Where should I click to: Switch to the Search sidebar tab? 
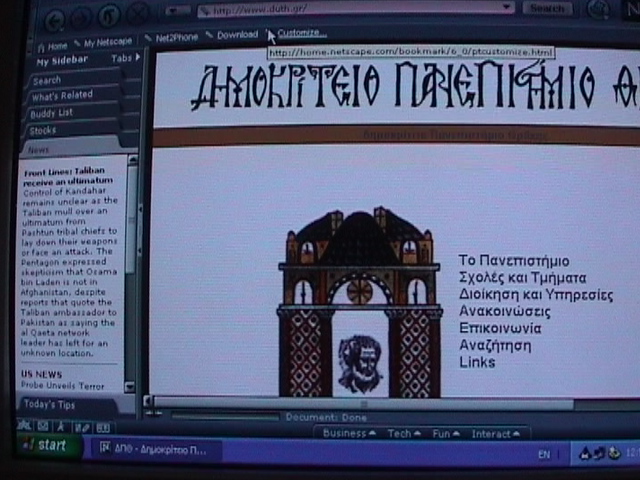pyautogui.click(x=74, y=80)
